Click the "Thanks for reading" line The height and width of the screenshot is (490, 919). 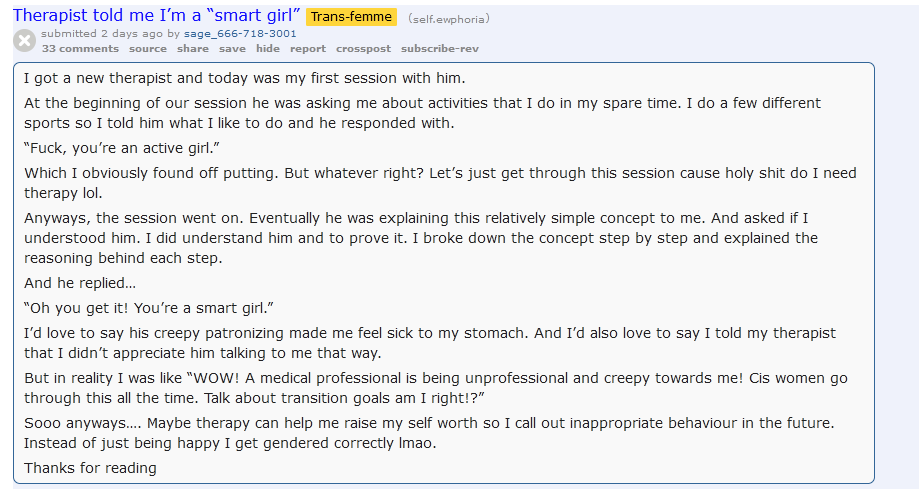point(90,467)
